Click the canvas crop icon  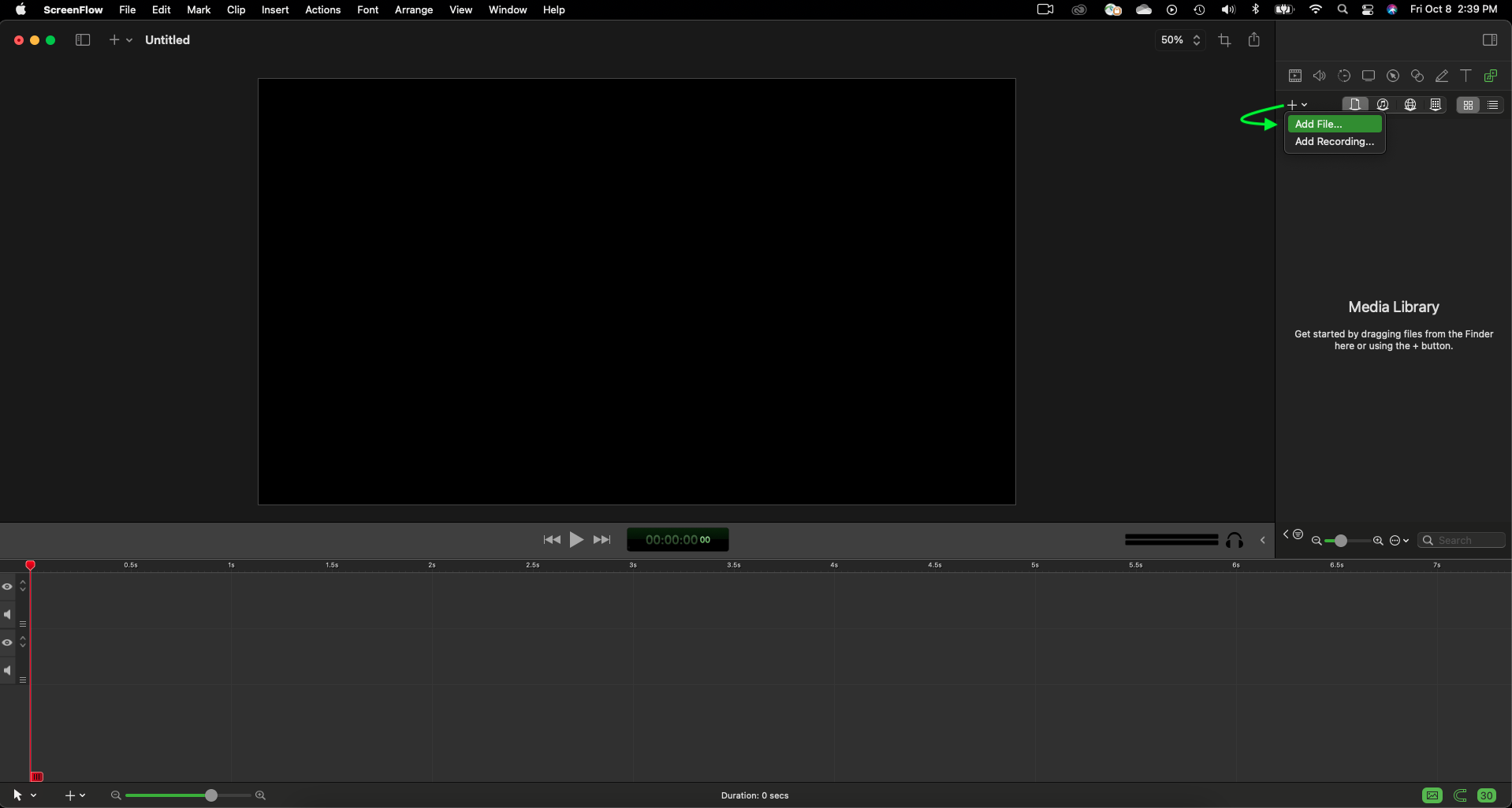tap(1224, 40)
